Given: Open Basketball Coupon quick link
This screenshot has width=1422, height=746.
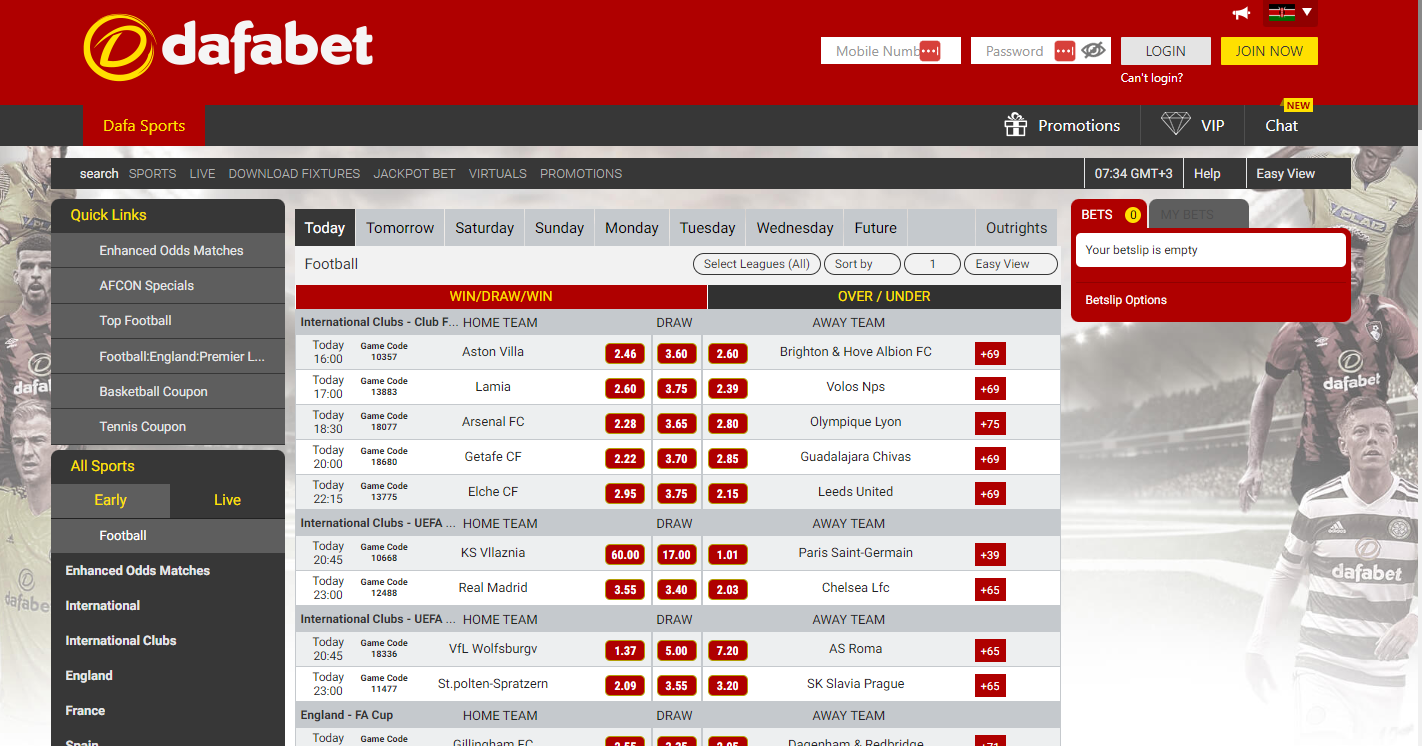Looking at the screenshot, I should (168, 391).
